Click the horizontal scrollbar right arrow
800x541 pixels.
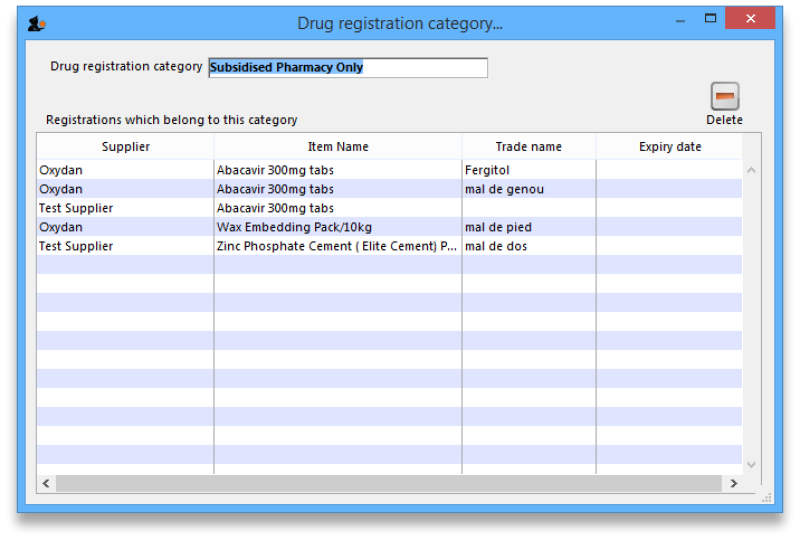pyautogui.click(x=733, y=484)
